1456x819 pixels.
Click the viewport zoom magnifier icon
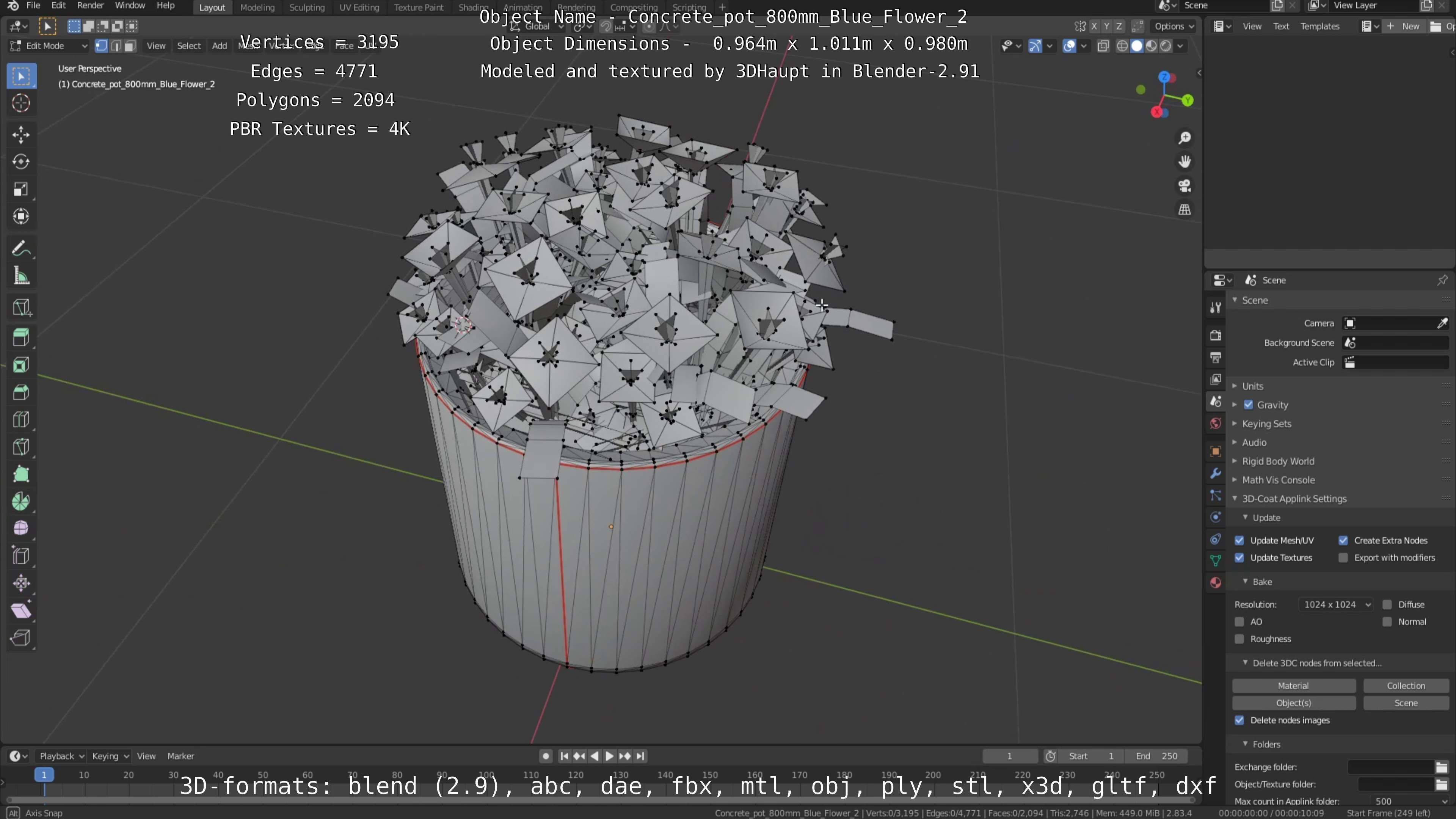[1184, 138]
